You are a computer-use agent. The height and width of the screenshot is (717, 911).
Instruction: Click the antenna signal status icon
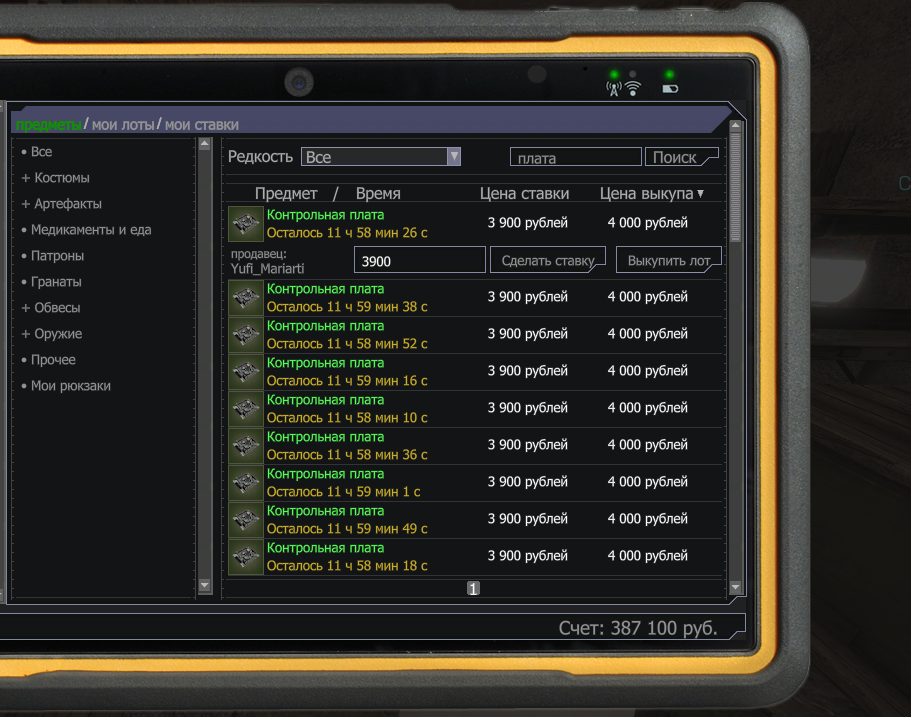(614, 89)
